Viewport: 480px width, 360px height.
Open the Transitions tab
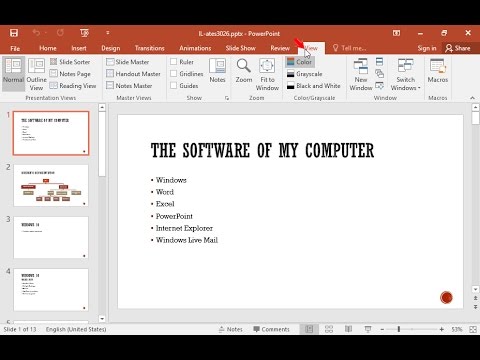click(150, 48)
